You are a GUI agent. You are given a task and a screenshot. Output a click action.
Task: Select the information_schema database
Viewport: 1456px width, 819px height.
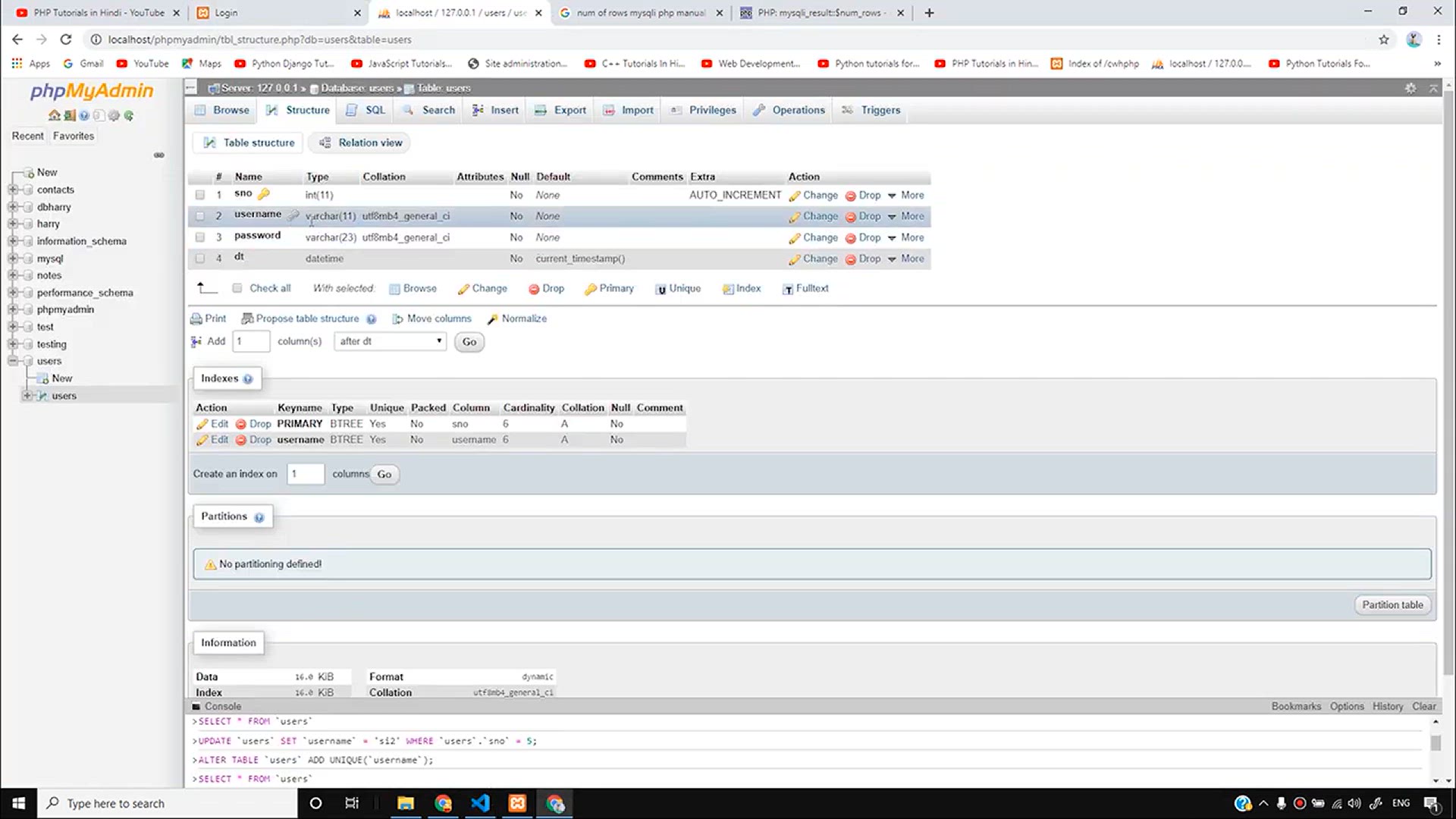click(81, 241)
